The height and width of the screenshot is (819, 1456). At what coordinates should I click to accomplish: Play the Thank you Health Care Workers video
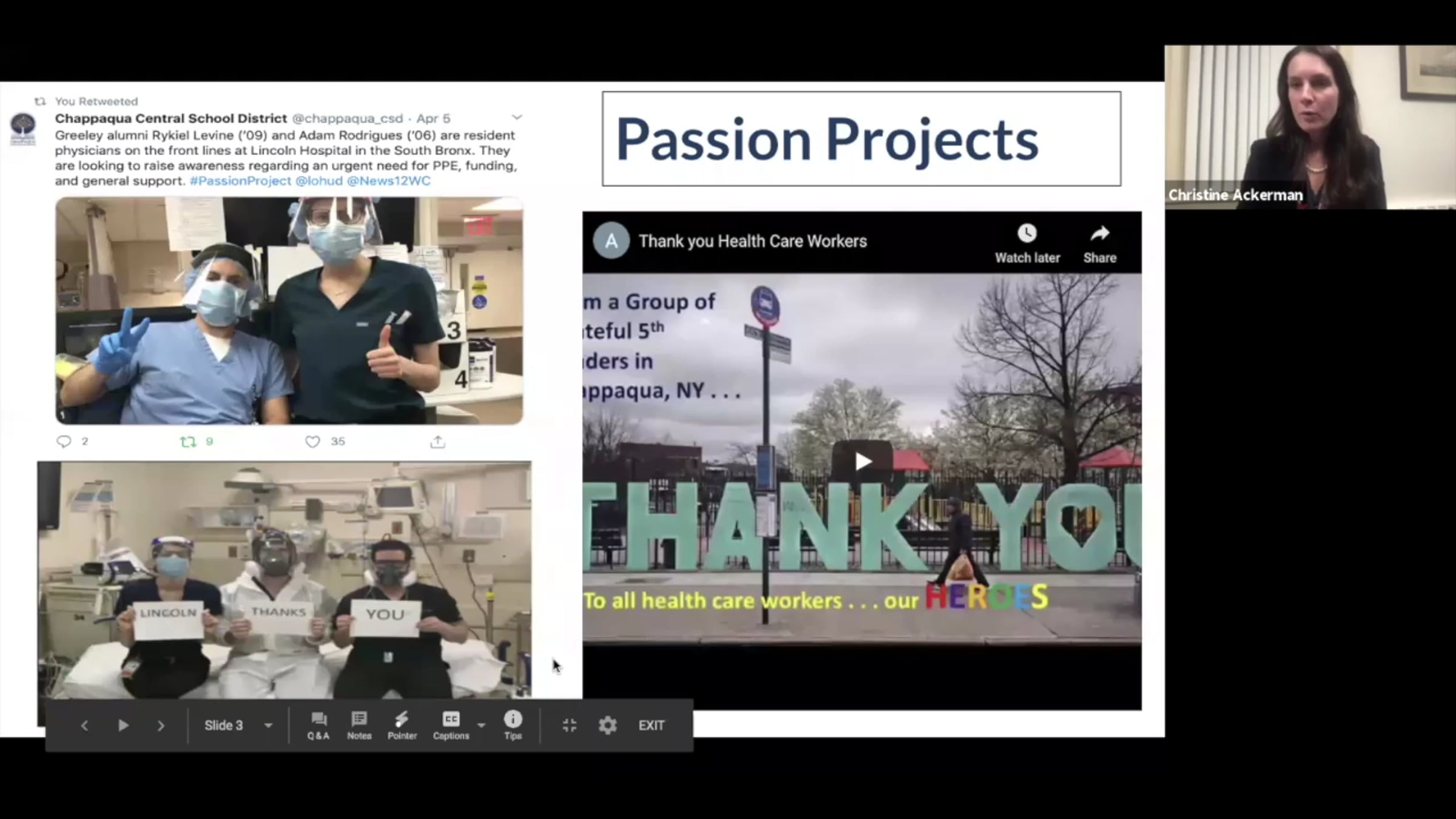coord(862,462)
